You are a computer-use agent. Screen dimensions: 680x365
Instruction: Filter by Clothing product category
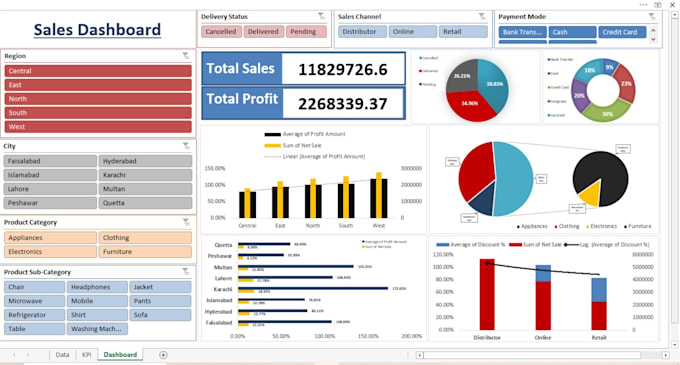click(145, 238)
